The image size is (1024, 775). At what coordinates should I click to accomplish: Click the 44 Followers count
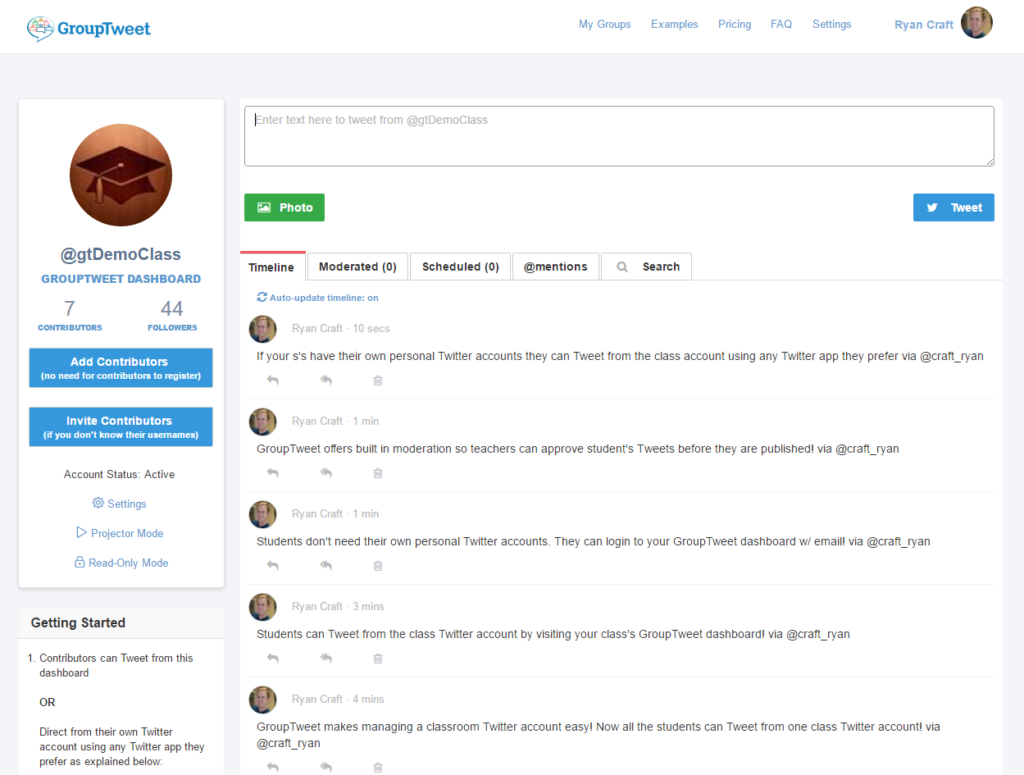coord(172,314)
